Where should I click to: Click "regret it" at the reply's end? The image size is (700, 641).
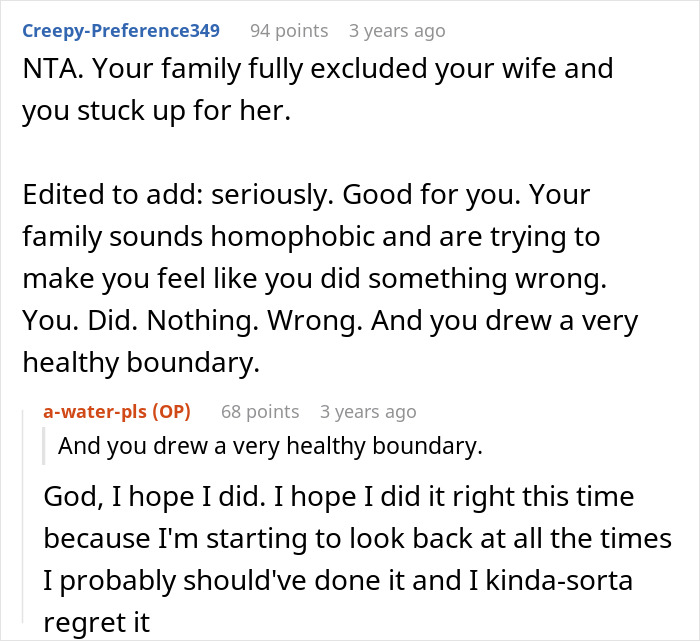(x=96, y=622)
